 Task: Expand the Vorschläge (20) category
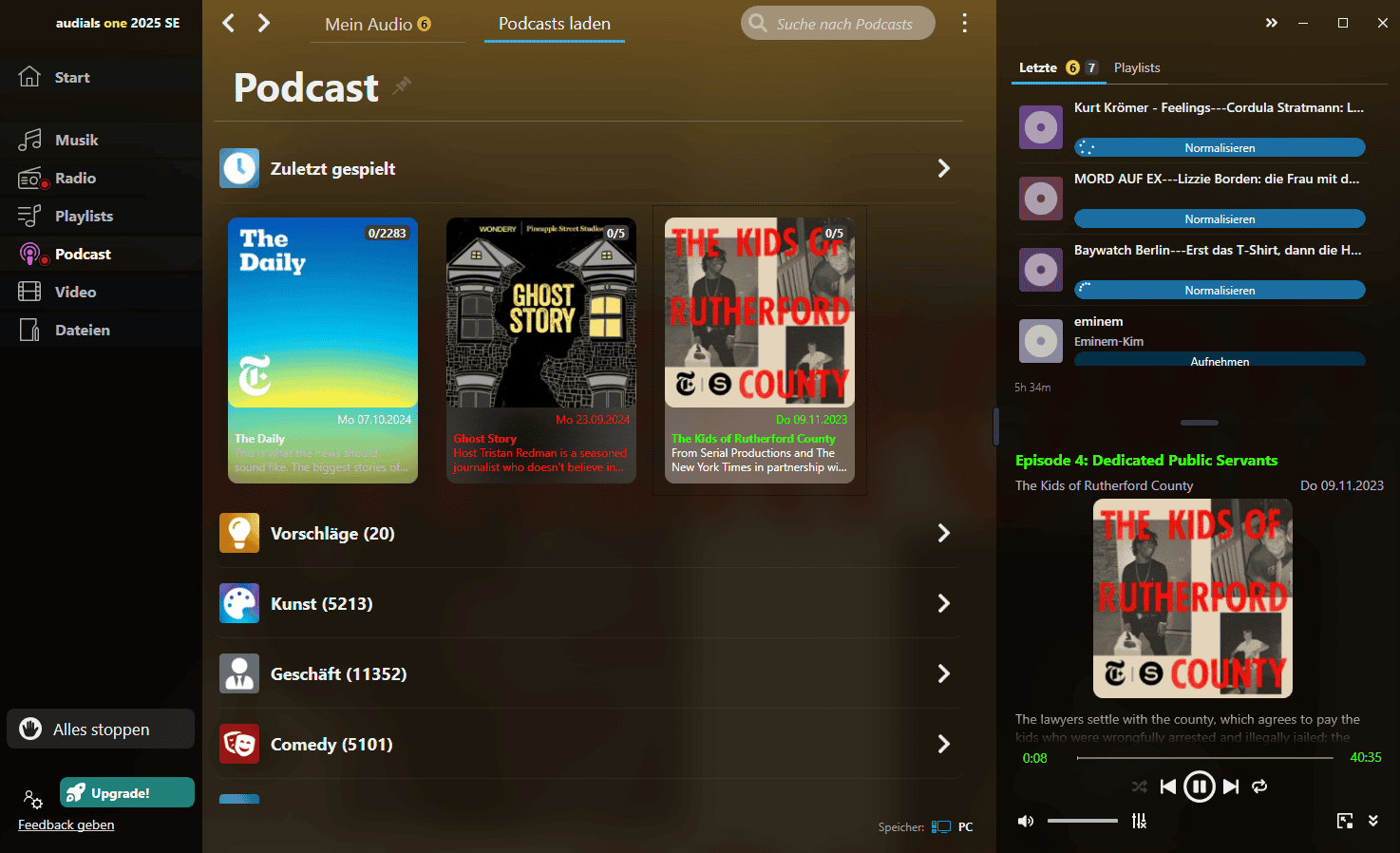(943, 533)
